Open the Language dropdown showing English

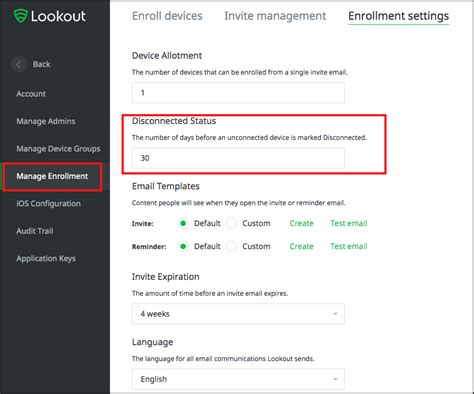click(x=238, y=379)
